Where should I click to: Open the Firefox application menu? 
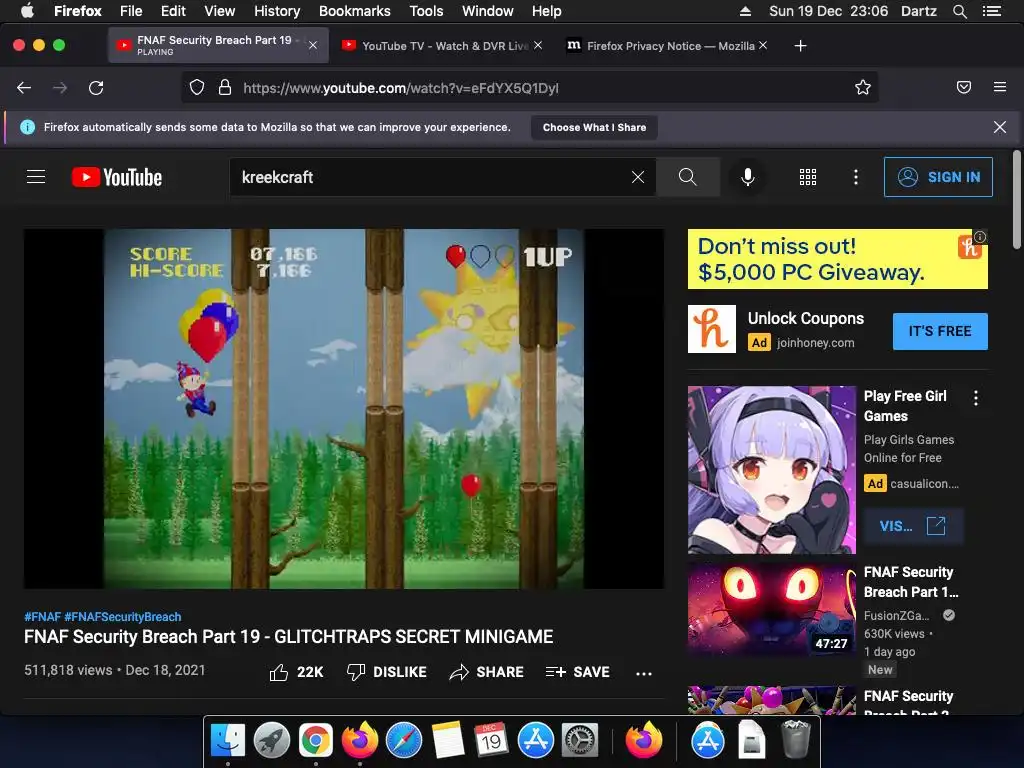pyautogui.click(x=999, y=87)
